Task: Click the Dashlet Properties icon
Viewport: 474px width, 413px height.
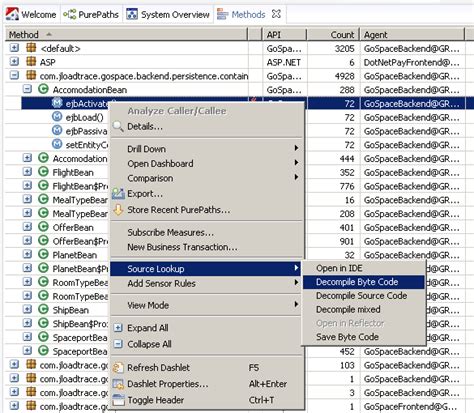Action: tap(118, 384)
